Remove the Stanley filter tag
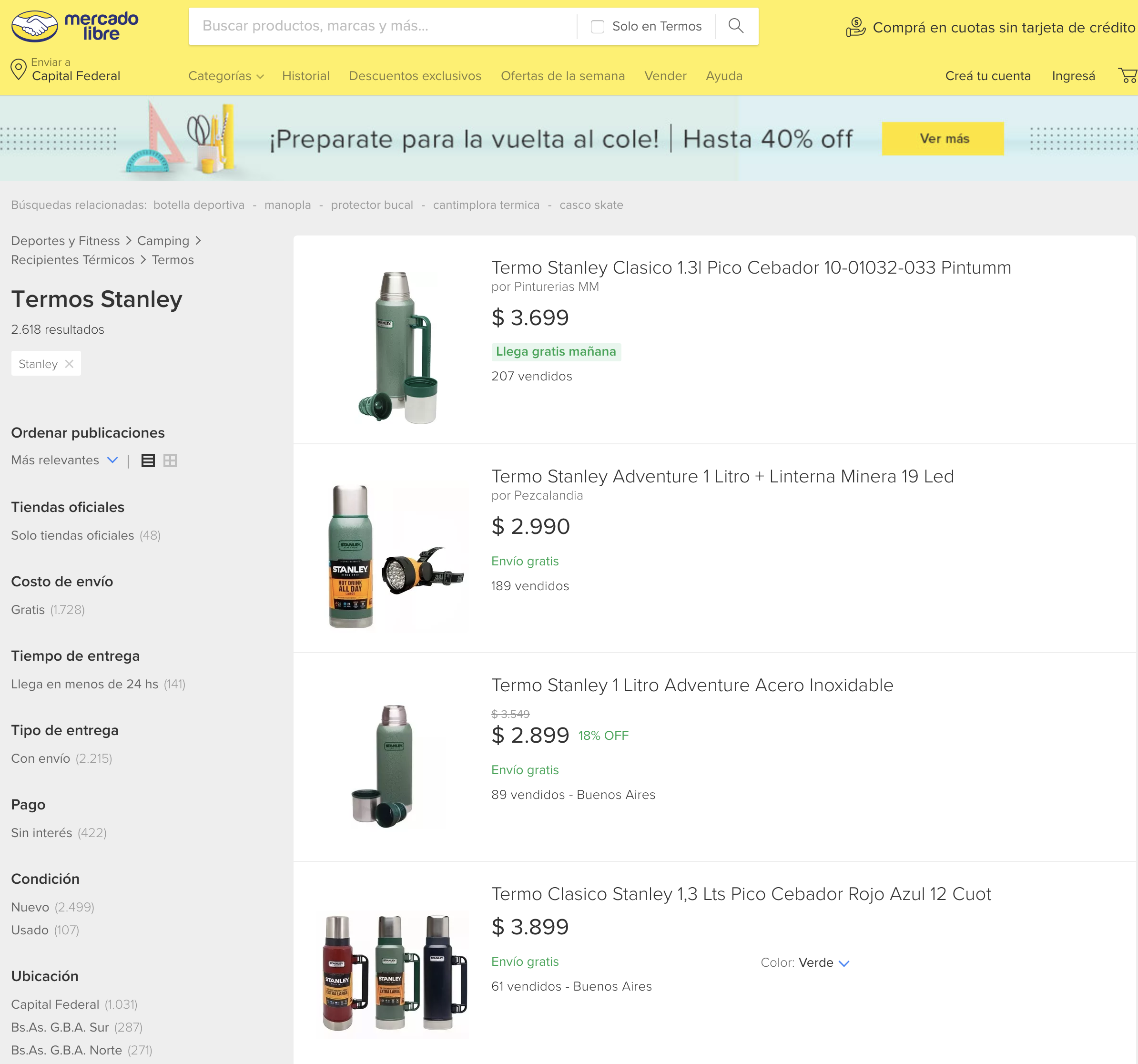This screenshot has height=1064, width=1138. [x=69, y=364]
